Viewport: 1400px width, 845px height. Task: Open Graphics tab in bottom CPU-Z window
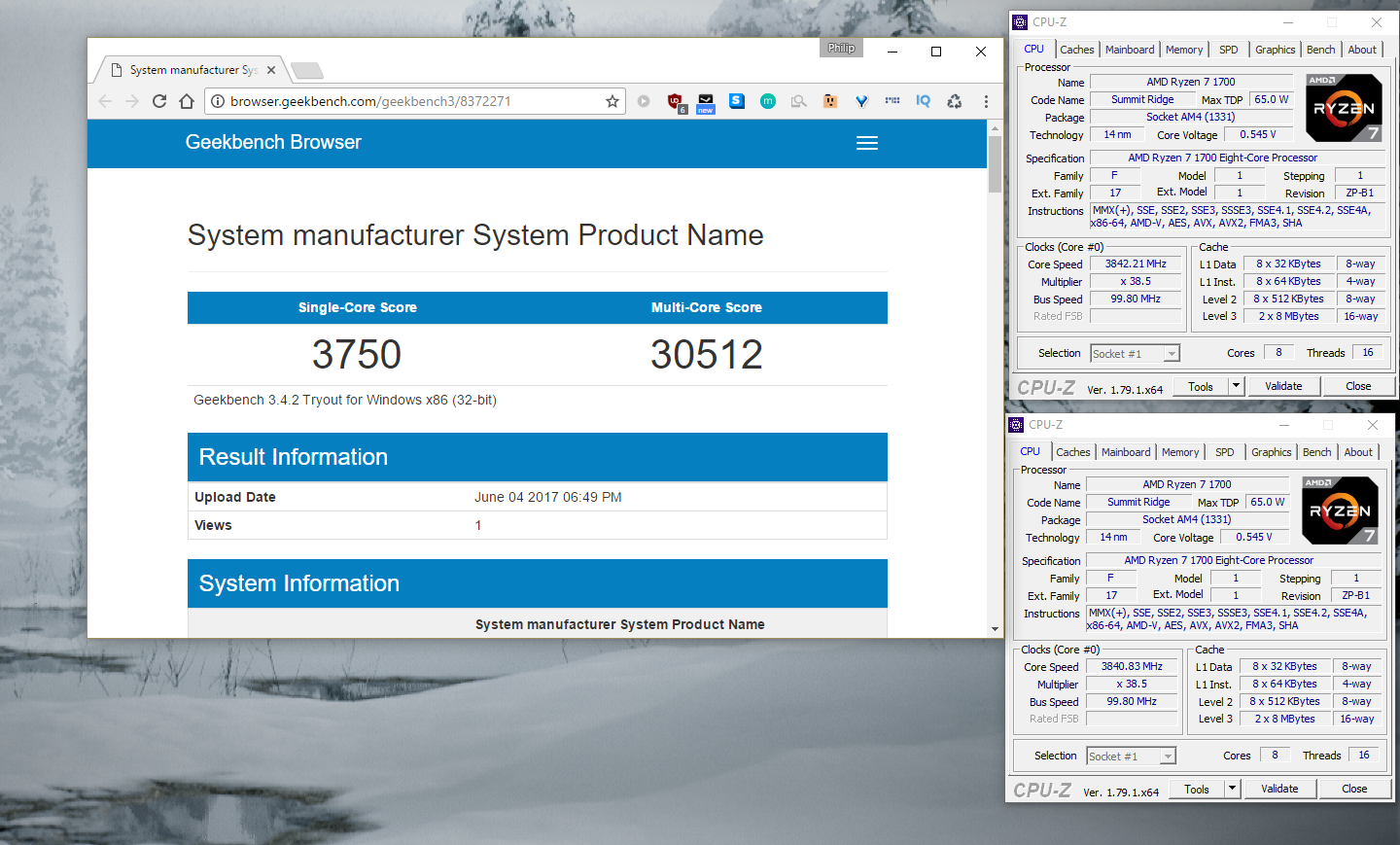[1272, 452]
